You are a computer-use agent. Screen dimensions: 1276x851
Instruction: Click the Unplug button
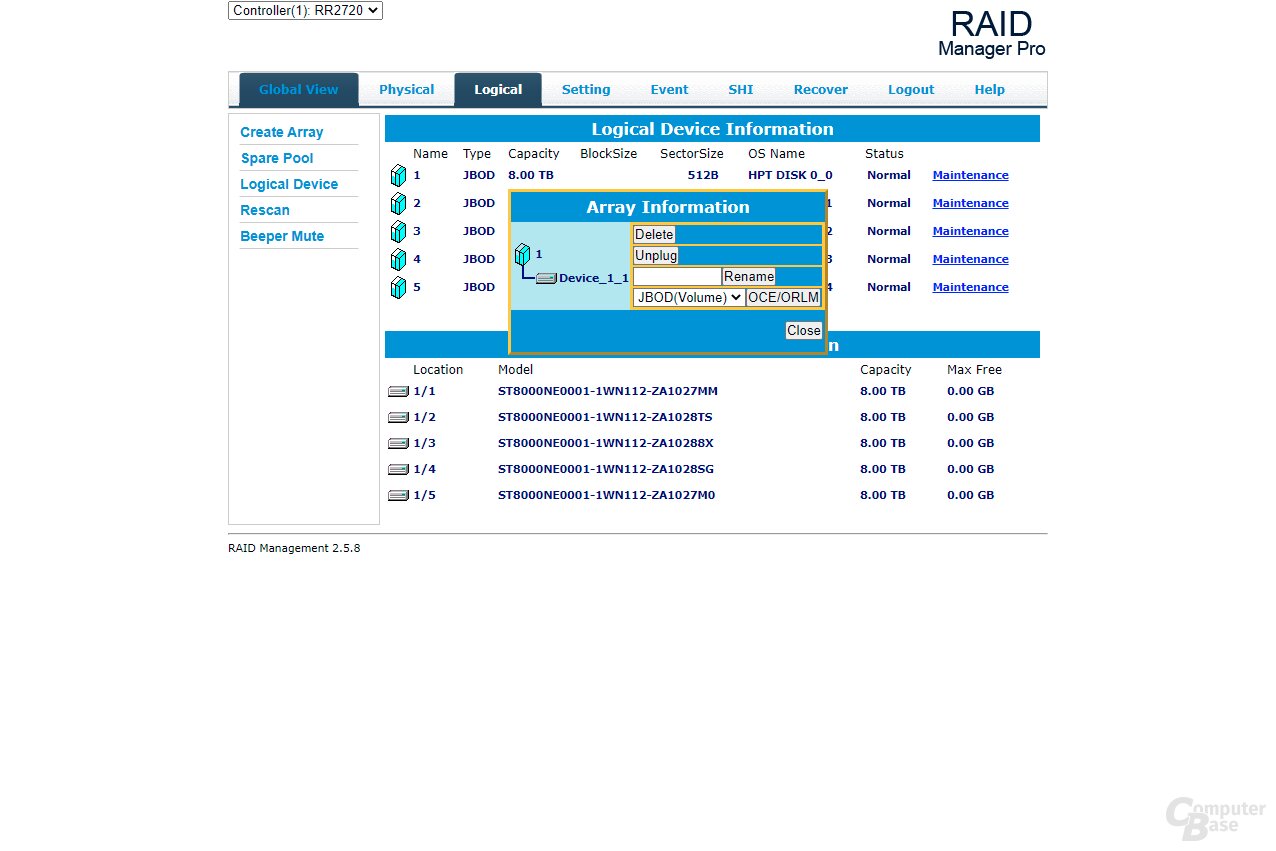pos(656,255)
